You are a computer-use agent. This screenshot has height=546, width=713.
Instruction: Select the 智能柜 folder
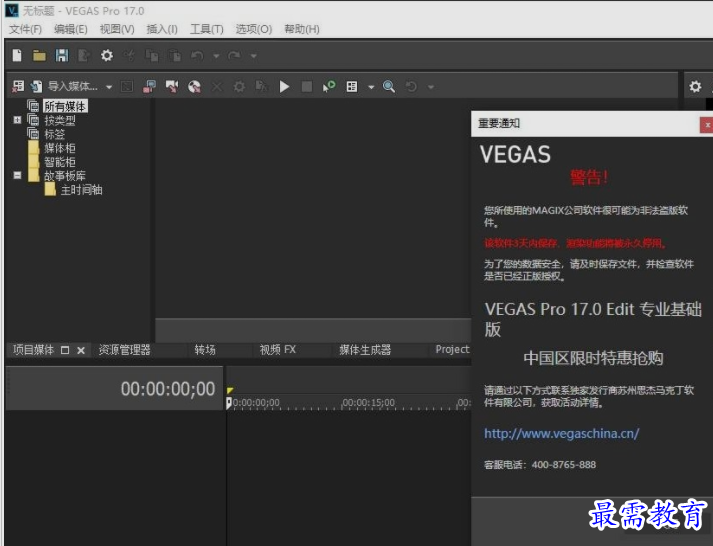tap(60, 162)
